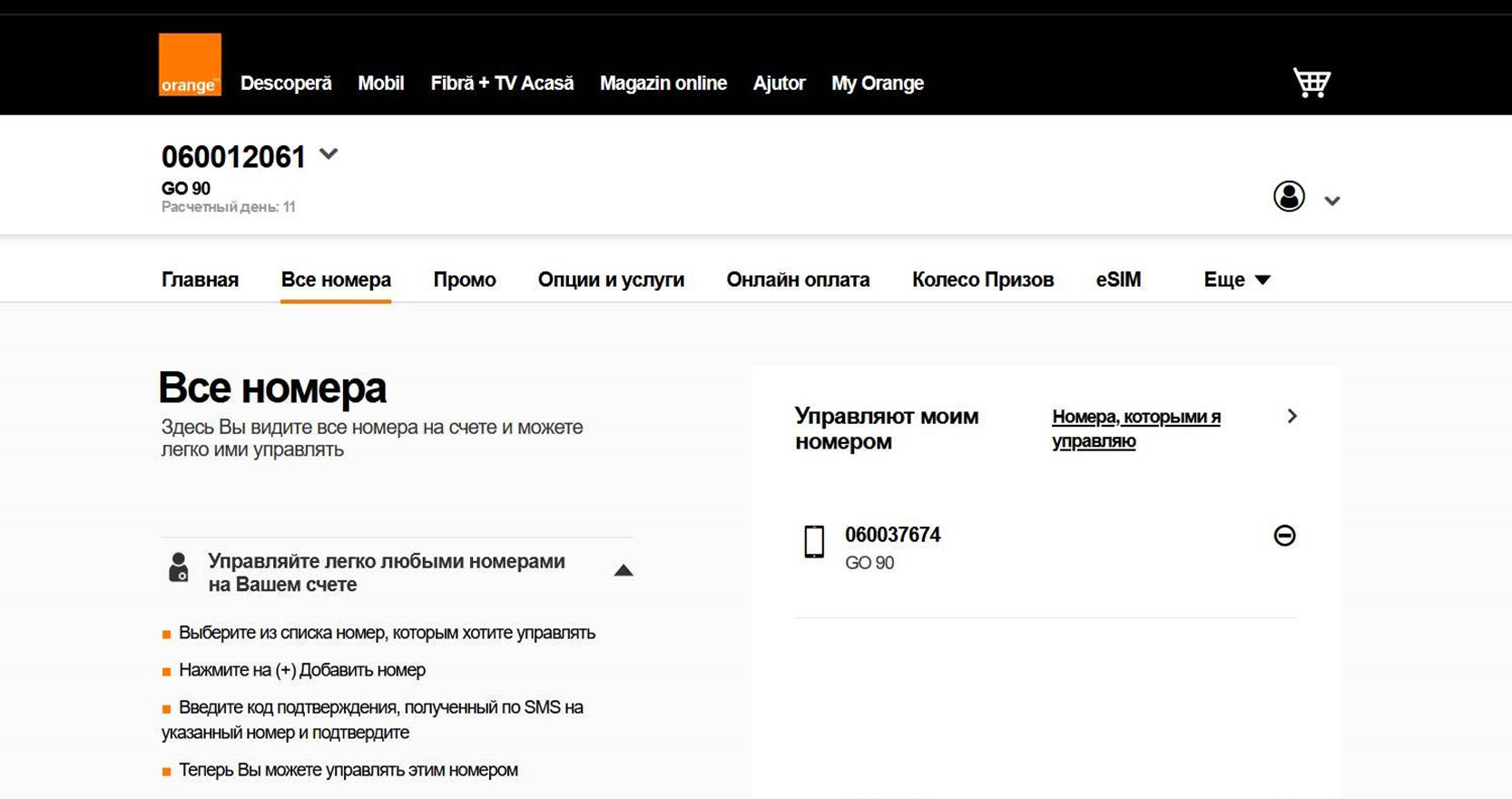Go to Опции и услуги tab
This screenshot has width=1512, height=799.
(x=611, y=280)
